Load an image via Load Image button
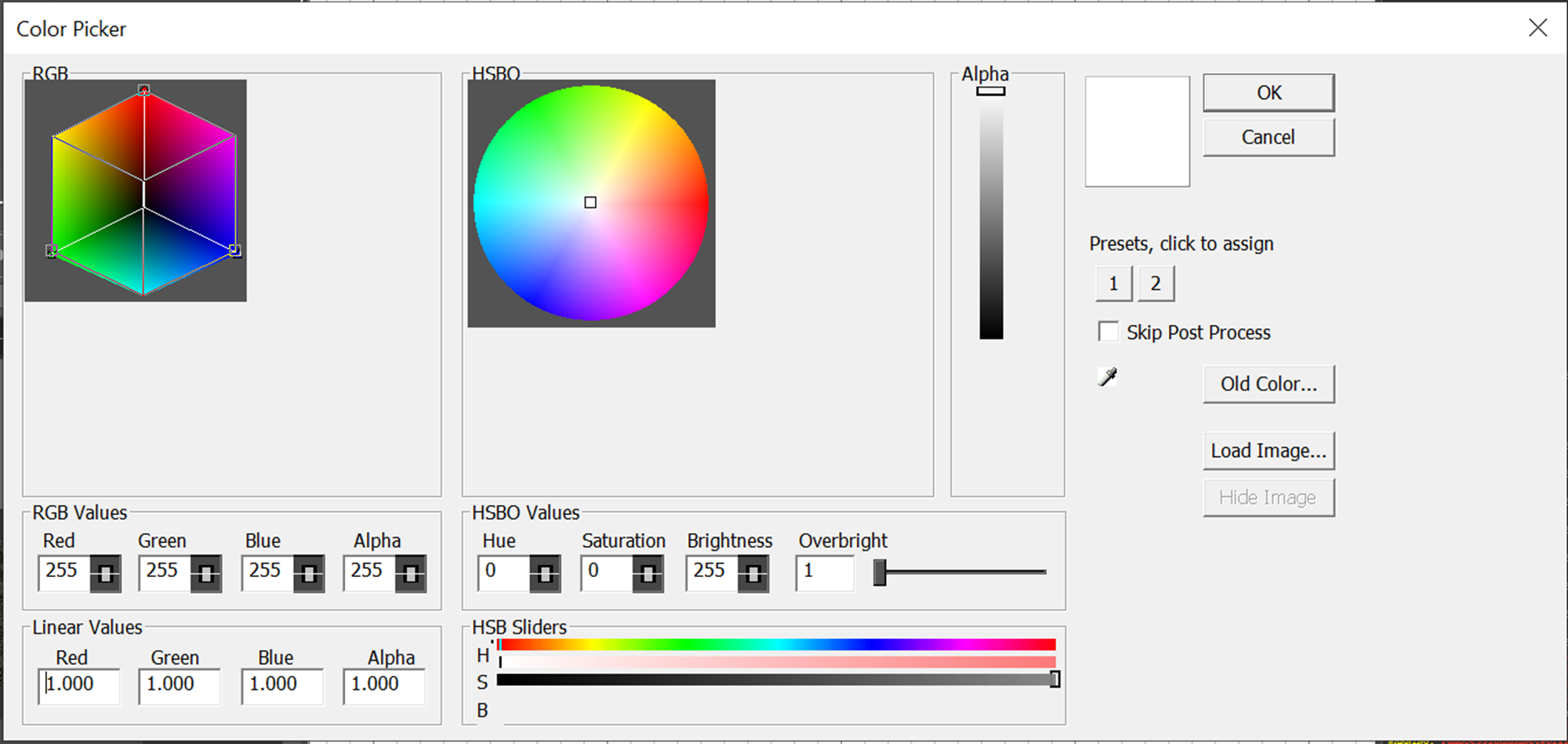The image size is (1568, 744). click(x=1269, y=451)
